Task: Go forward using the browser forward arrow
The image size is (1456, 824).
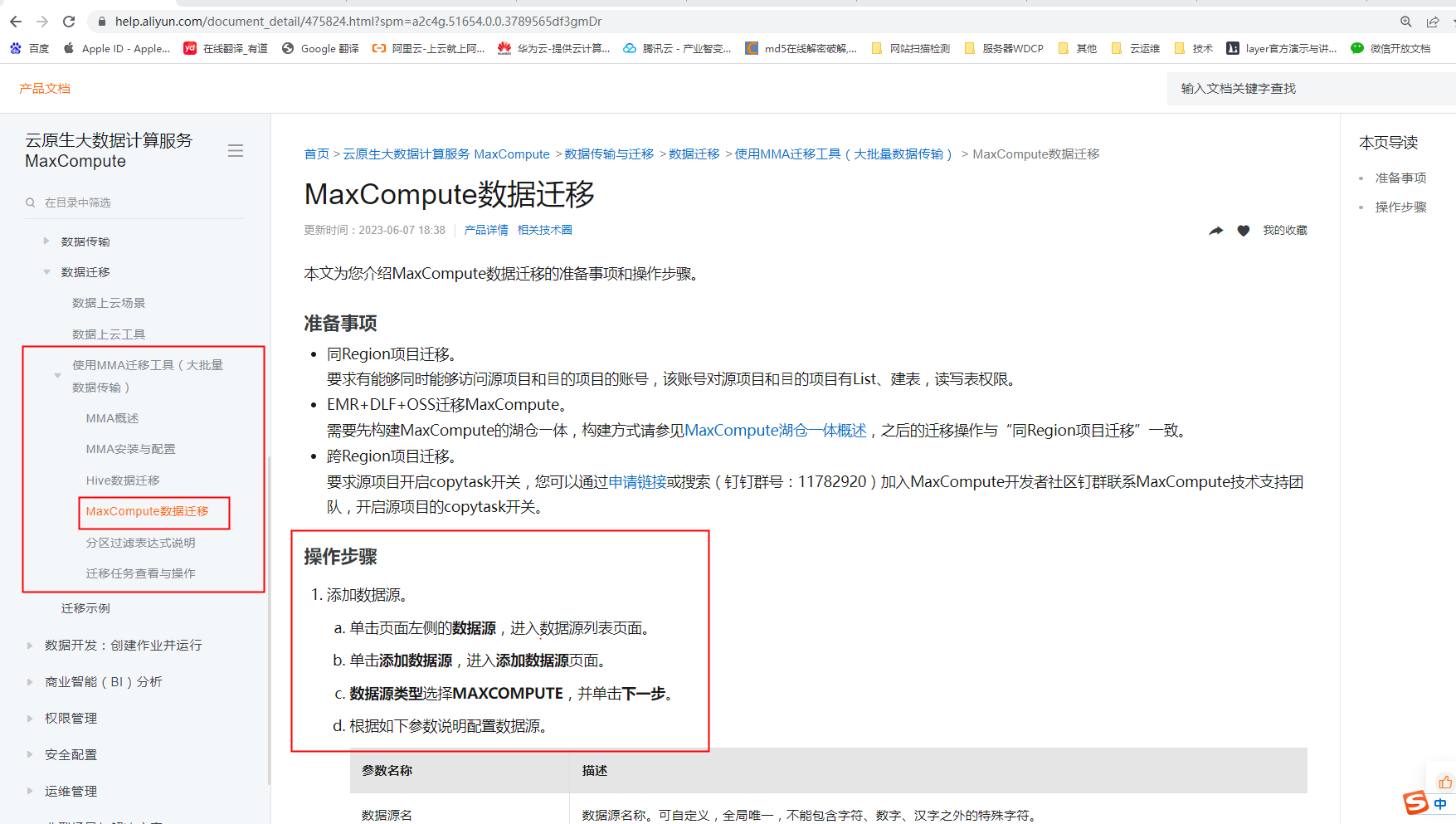Action: (x=42, y=22)
